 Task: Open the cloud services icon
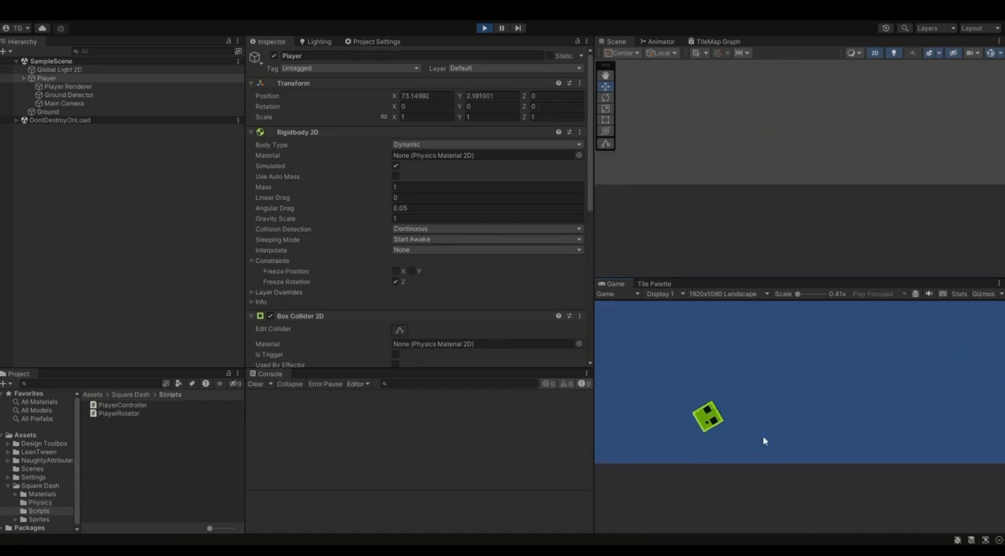[x=42, y=28]
